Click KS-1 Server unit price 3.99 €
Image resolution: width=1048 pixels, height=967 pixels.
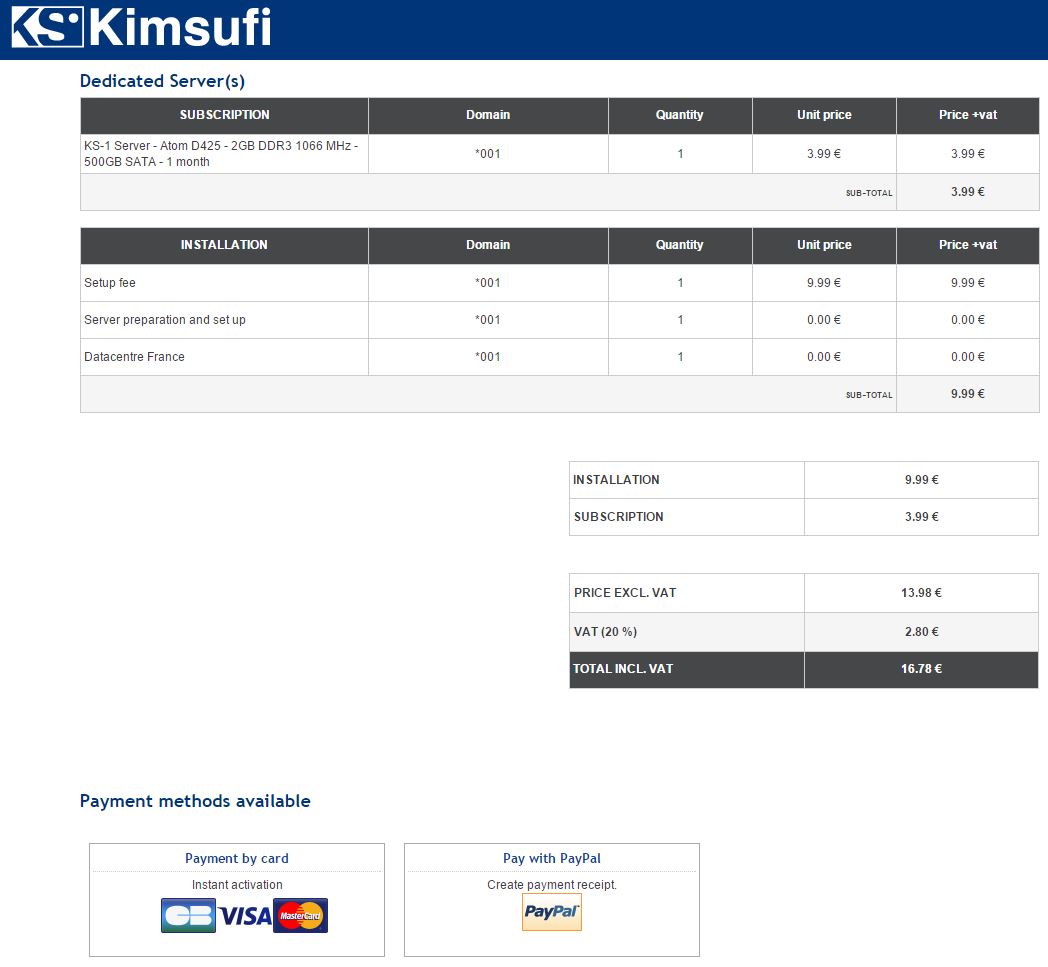[x=823, y=154]
